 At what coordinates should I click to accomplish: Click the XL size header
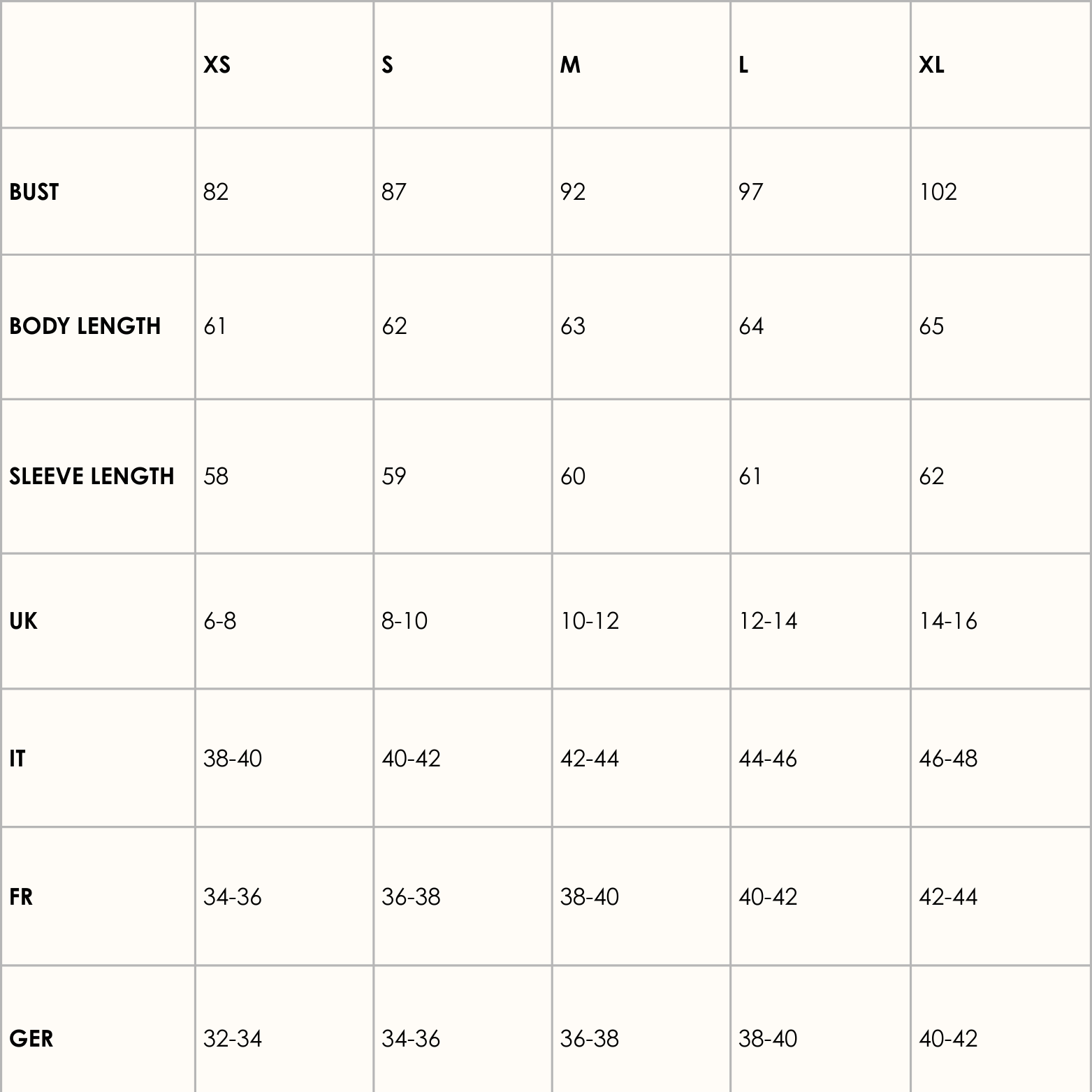[x=931, y=65]
